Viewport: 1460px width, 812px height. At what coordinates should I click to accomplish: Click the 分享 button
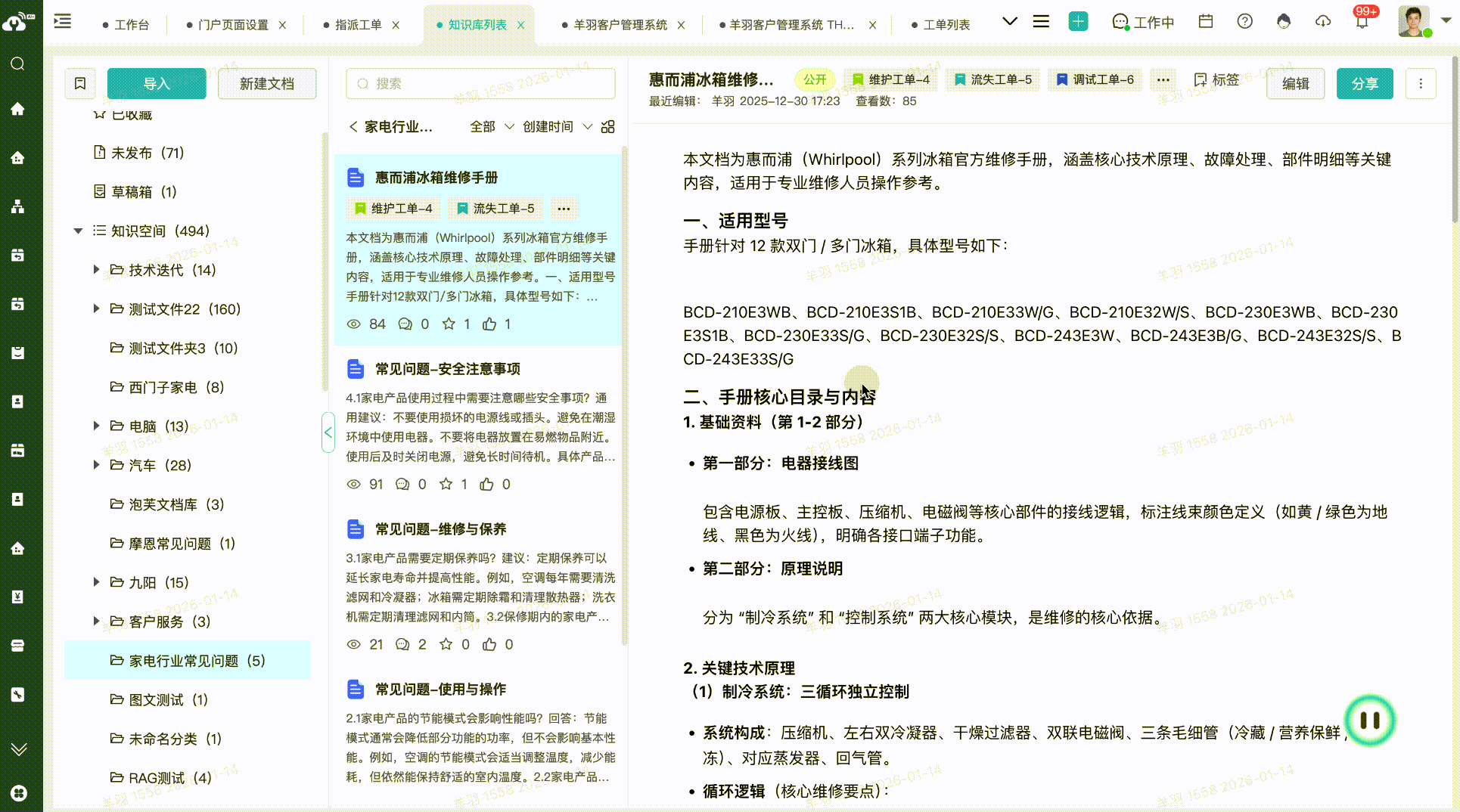[1365, 83]
